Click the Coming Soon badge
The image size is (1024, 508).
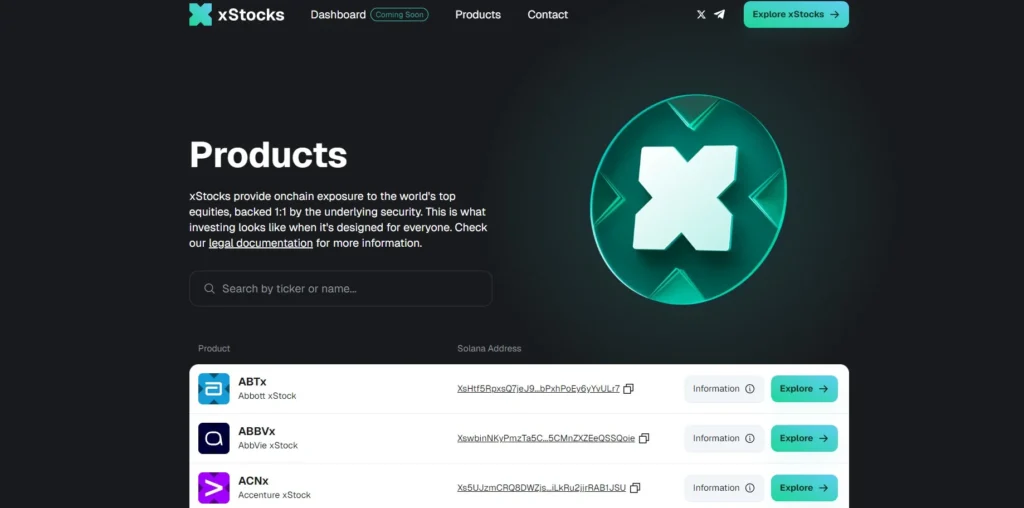coord(399,14)
